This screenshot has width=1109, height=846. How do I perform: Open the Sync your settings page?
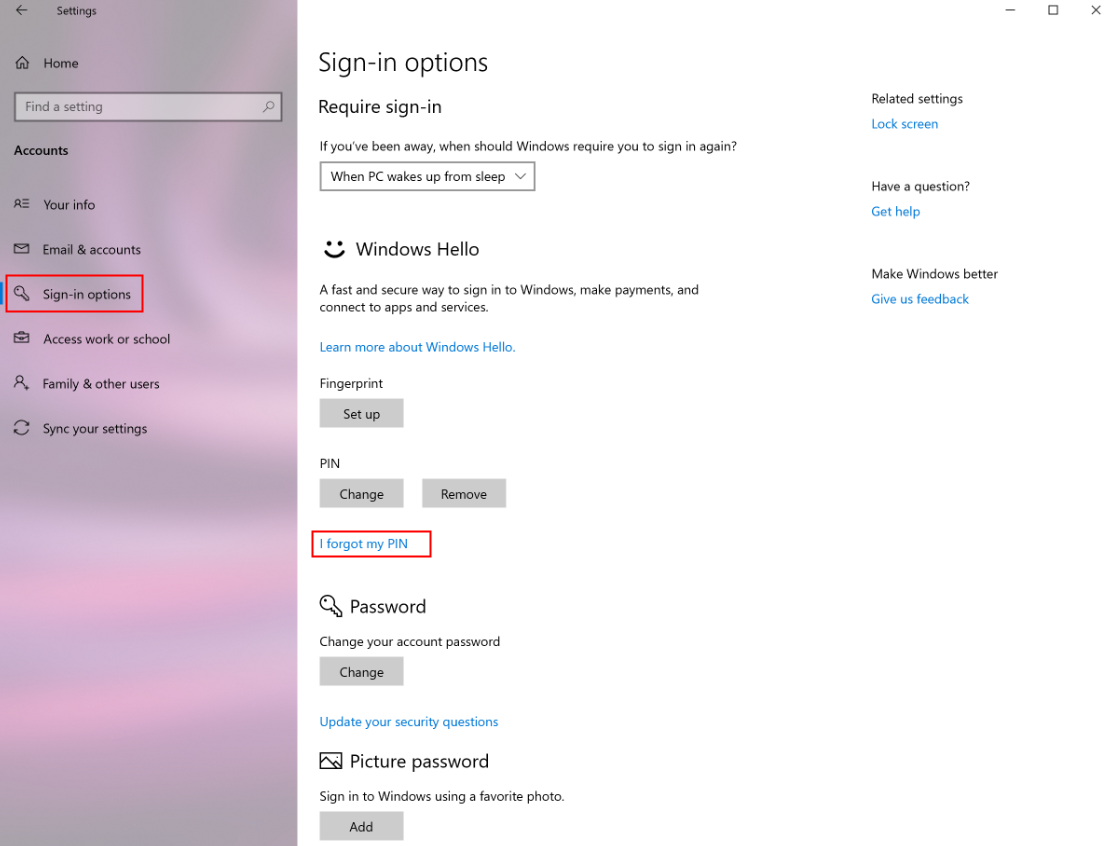click(95, 428)
